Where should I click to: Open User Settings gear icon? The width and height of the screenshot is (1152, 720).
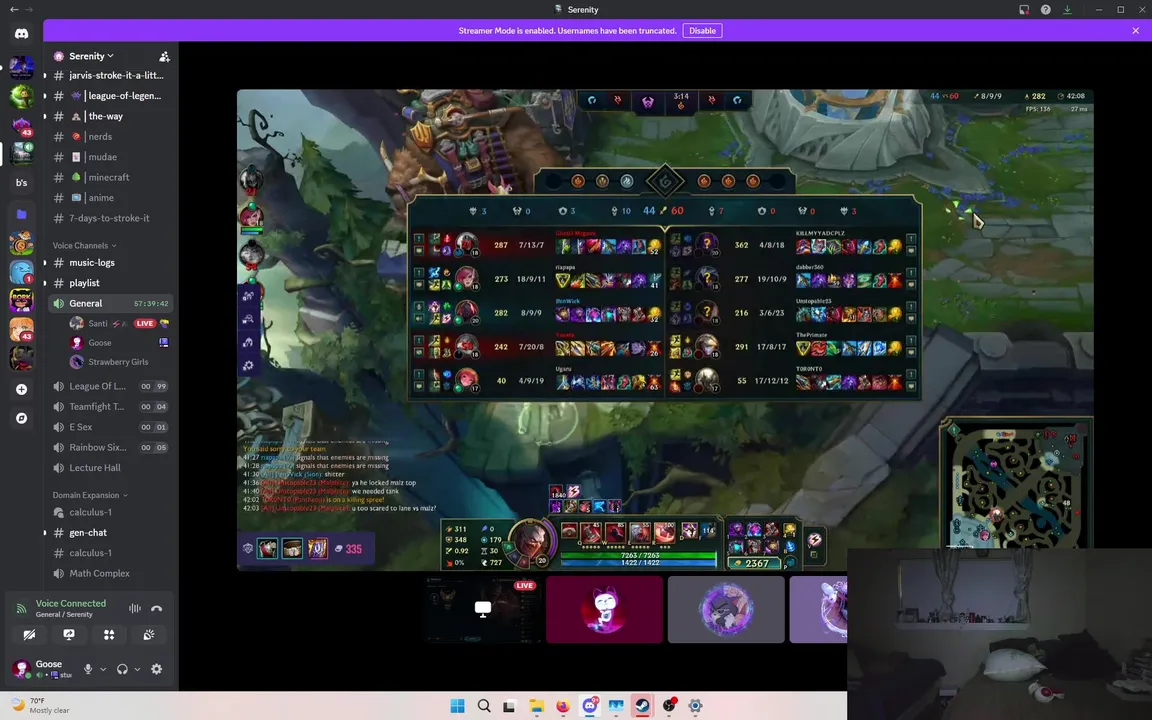tap(156, 669)
